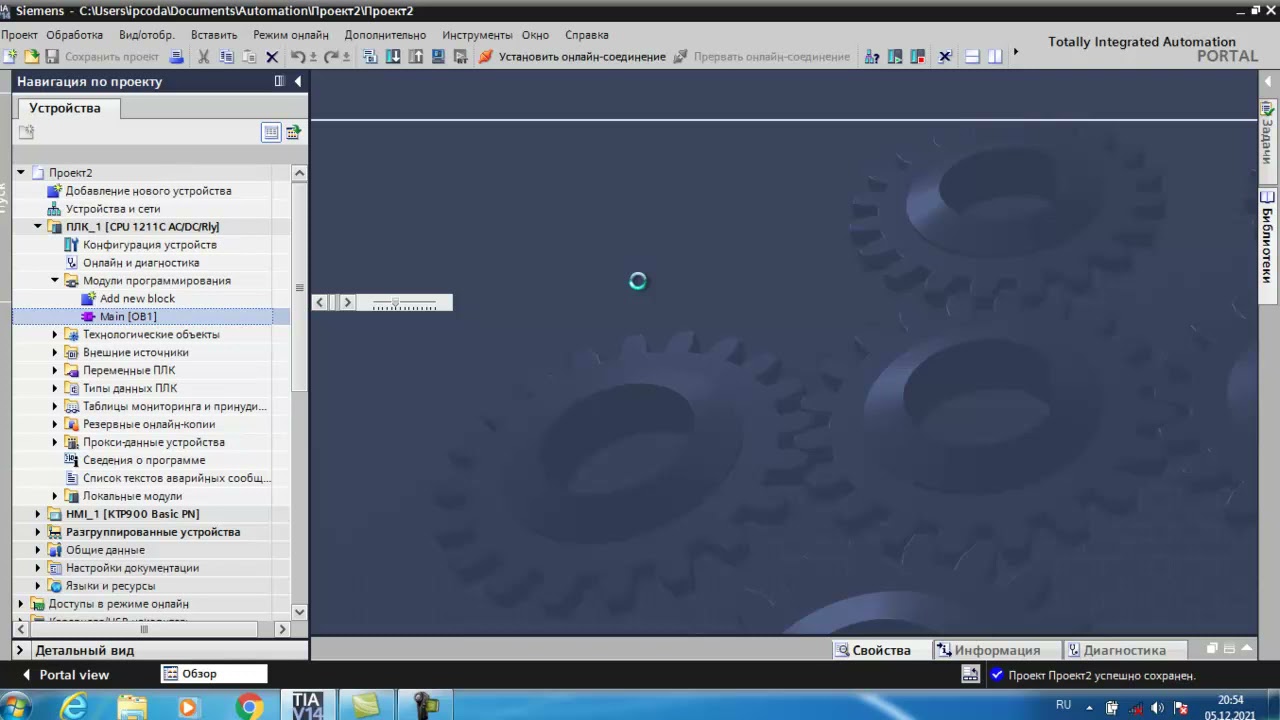Click the tree display options icon
This screenshot has height=720, width=1280.
(294, 132)
